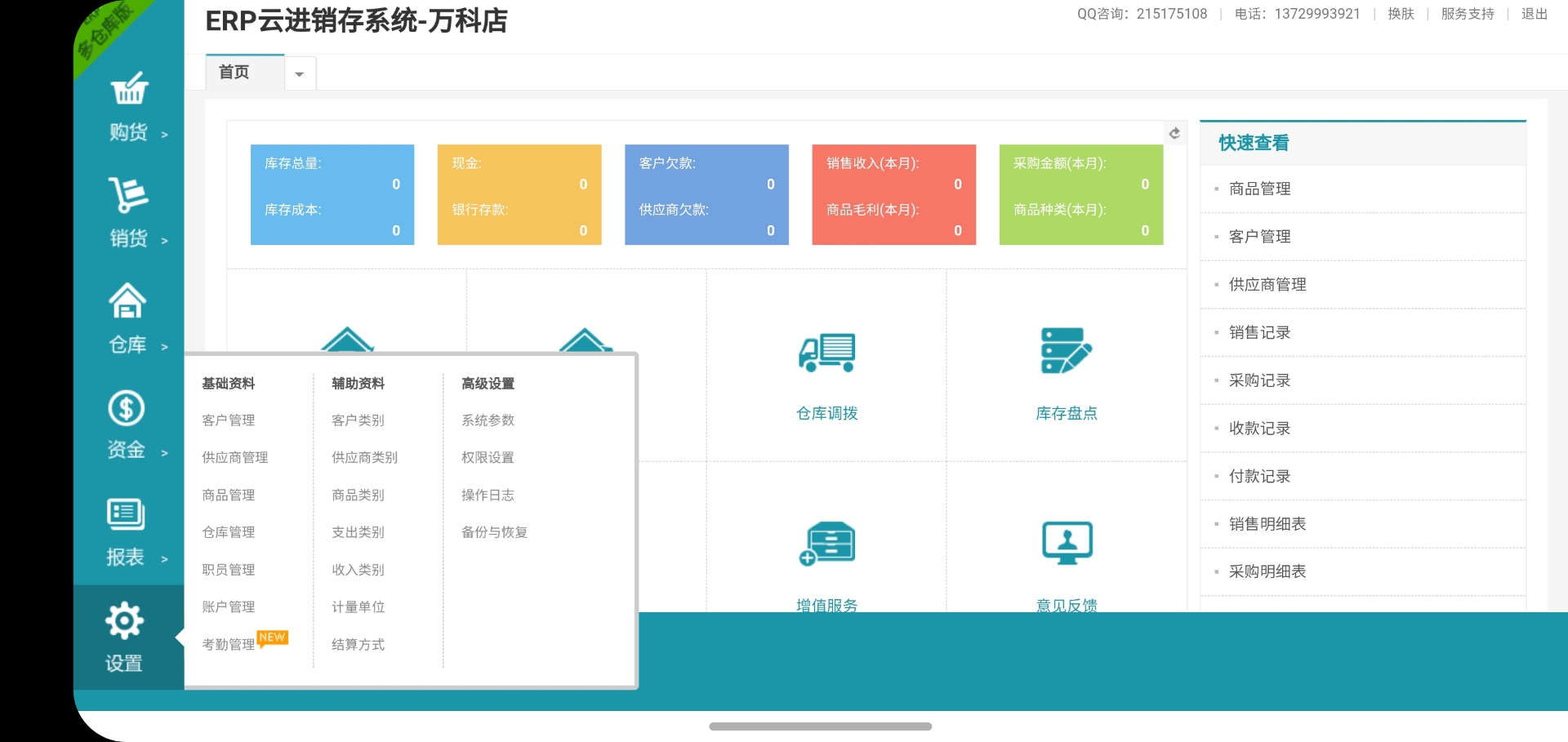Click the refresh arrow above the stat cards
This screenshot has width=1568, height=742.
point(1174,133)
